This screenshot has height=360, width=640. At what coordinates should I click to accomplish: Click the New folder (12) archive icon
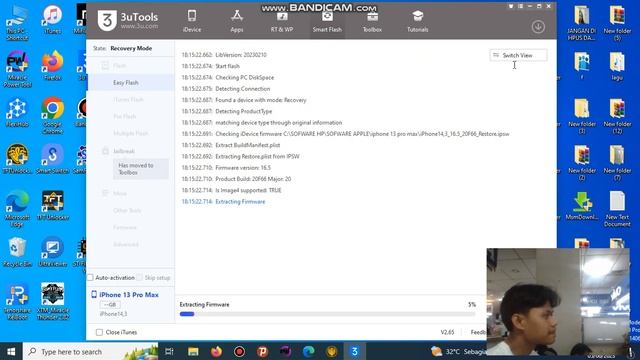click(x=617, y=116)
